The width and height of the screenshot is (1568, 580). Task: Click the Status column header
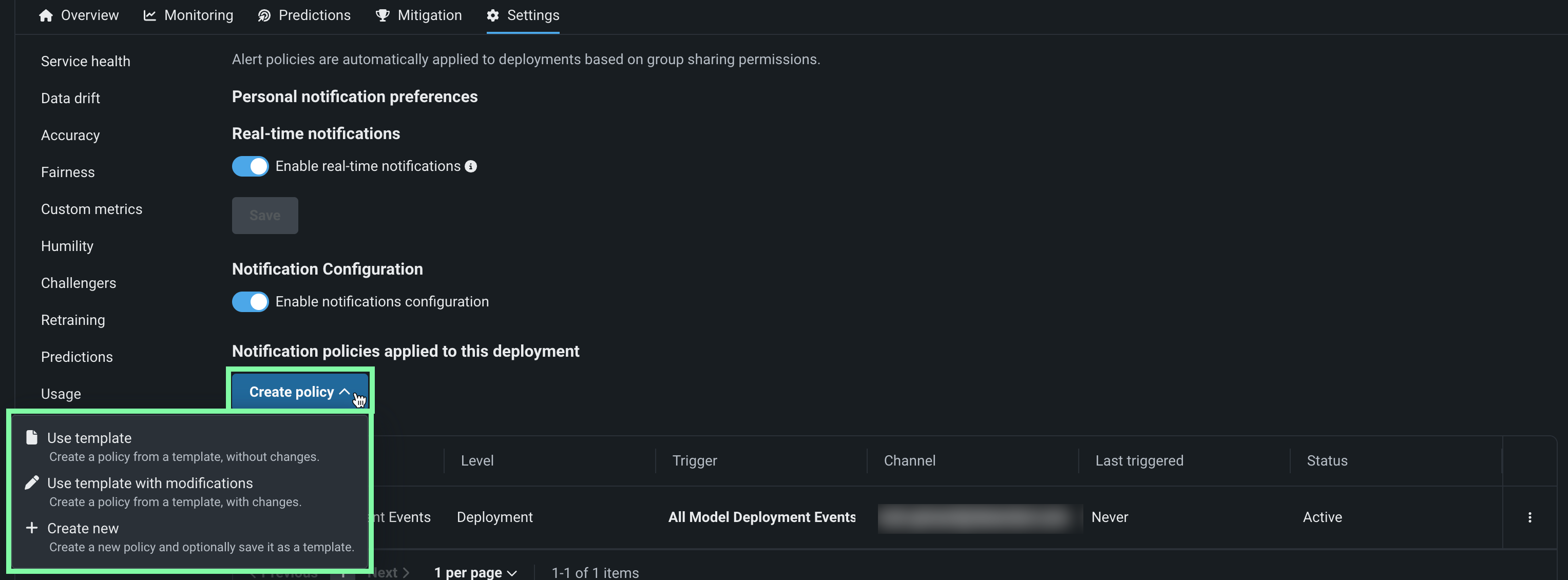tap(1327, 461)
